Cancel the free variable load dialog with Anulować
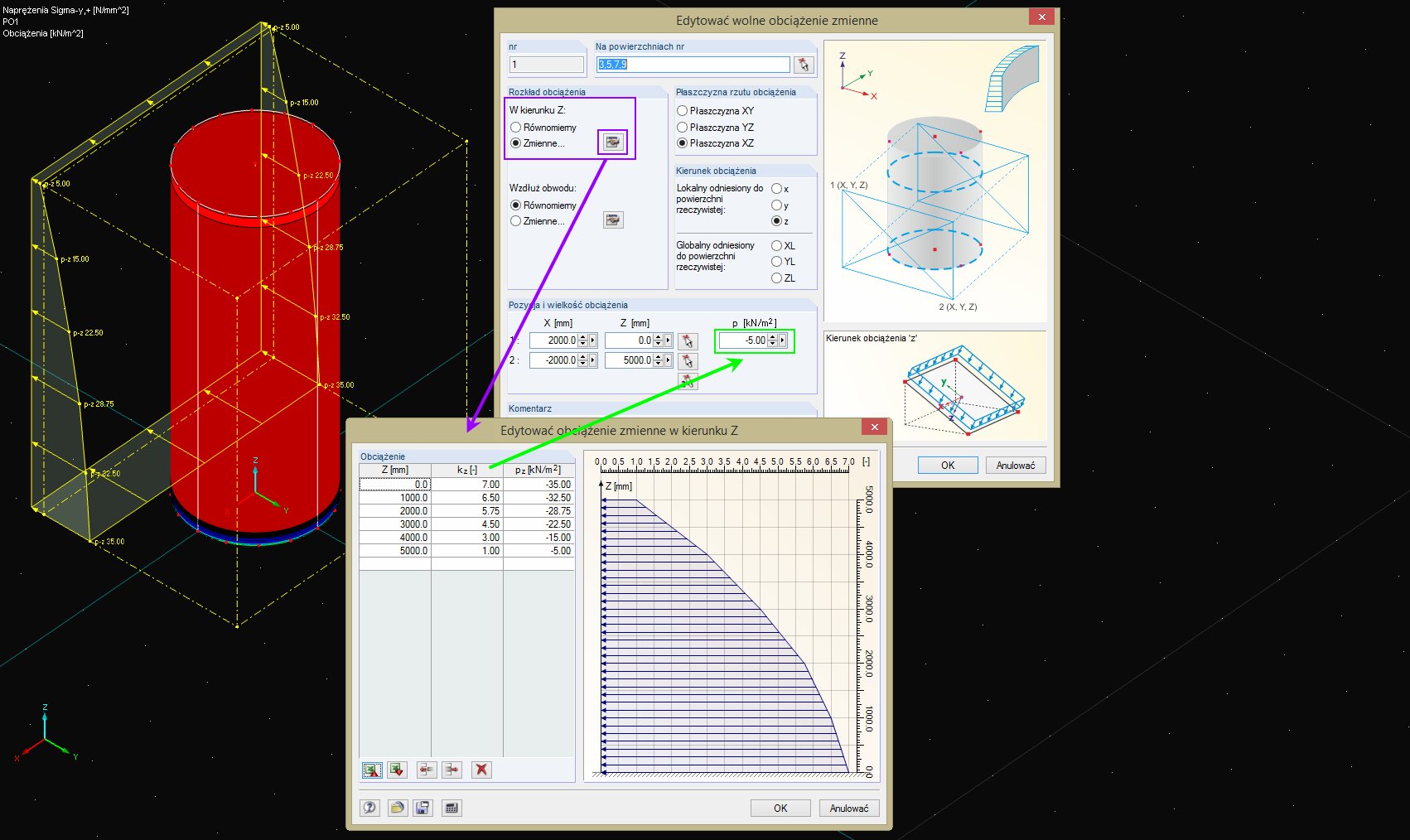This screenshot has height=840, width=1410. pyautogui.click(x=1016, y=466)
